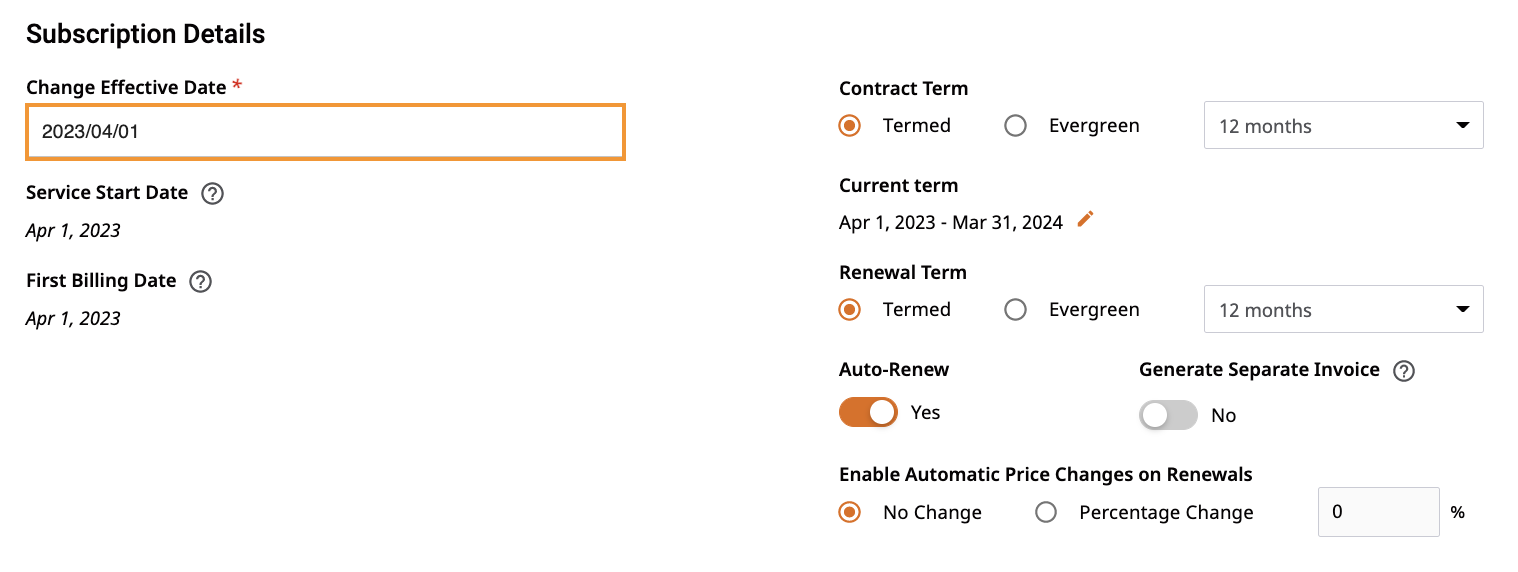1518x572 pixels.
Task: Choose the No Change price option
Action: tap(850, 512)
